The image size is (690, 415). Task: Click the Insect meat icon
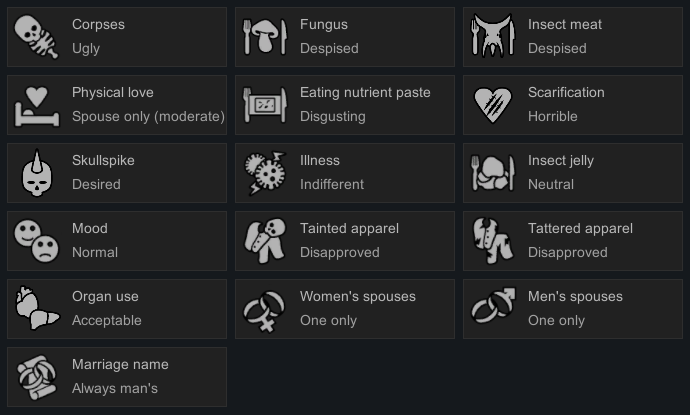tap(493, 36)
